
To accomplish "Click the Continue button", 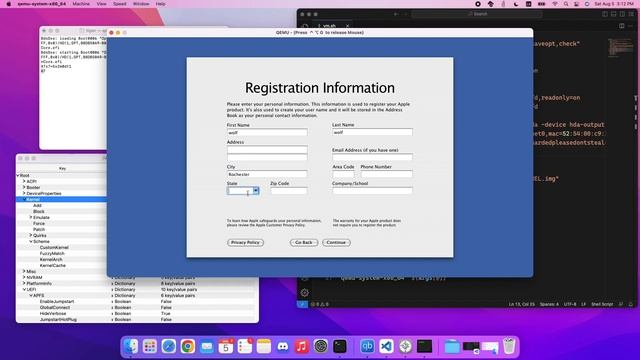I will coord(336,242).
